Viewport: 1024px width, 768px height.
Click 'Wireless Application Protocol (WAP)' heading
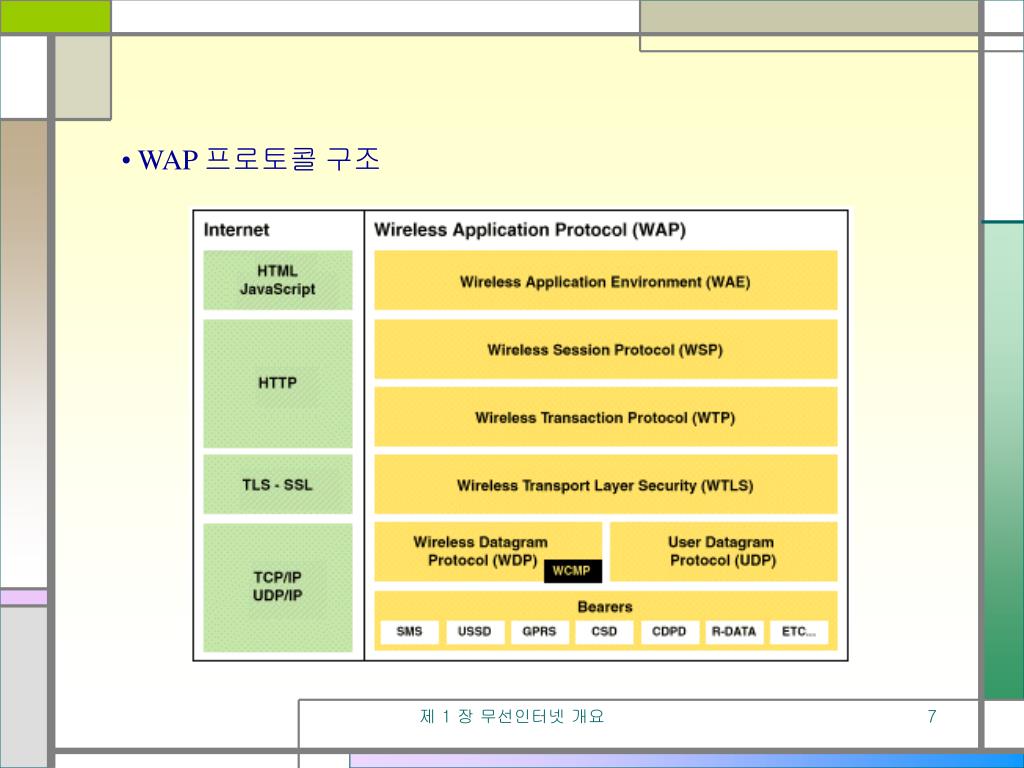[x=530, y=230]
